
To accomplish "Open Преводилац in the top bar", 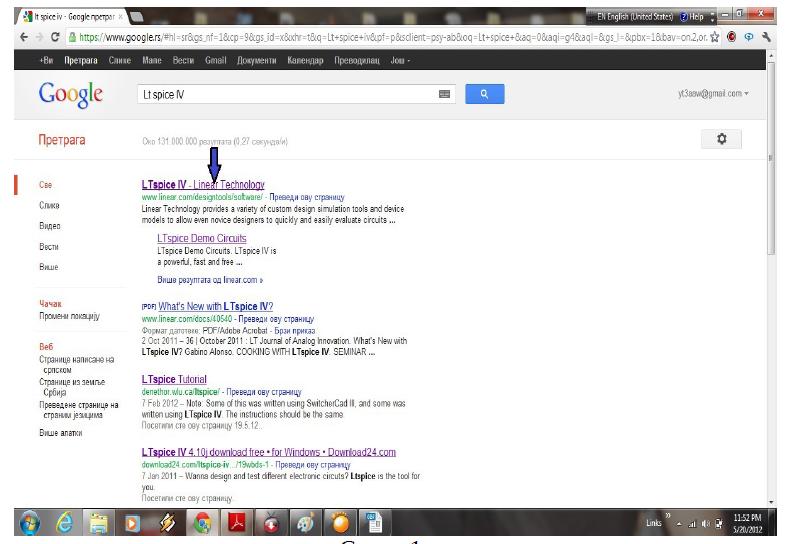I will (357, 60).
